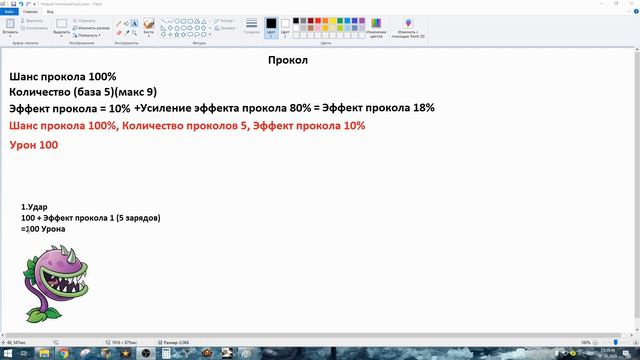Click the text '1.Удар' on canvas
Screen dimensions: 640x360
point(34,207)
